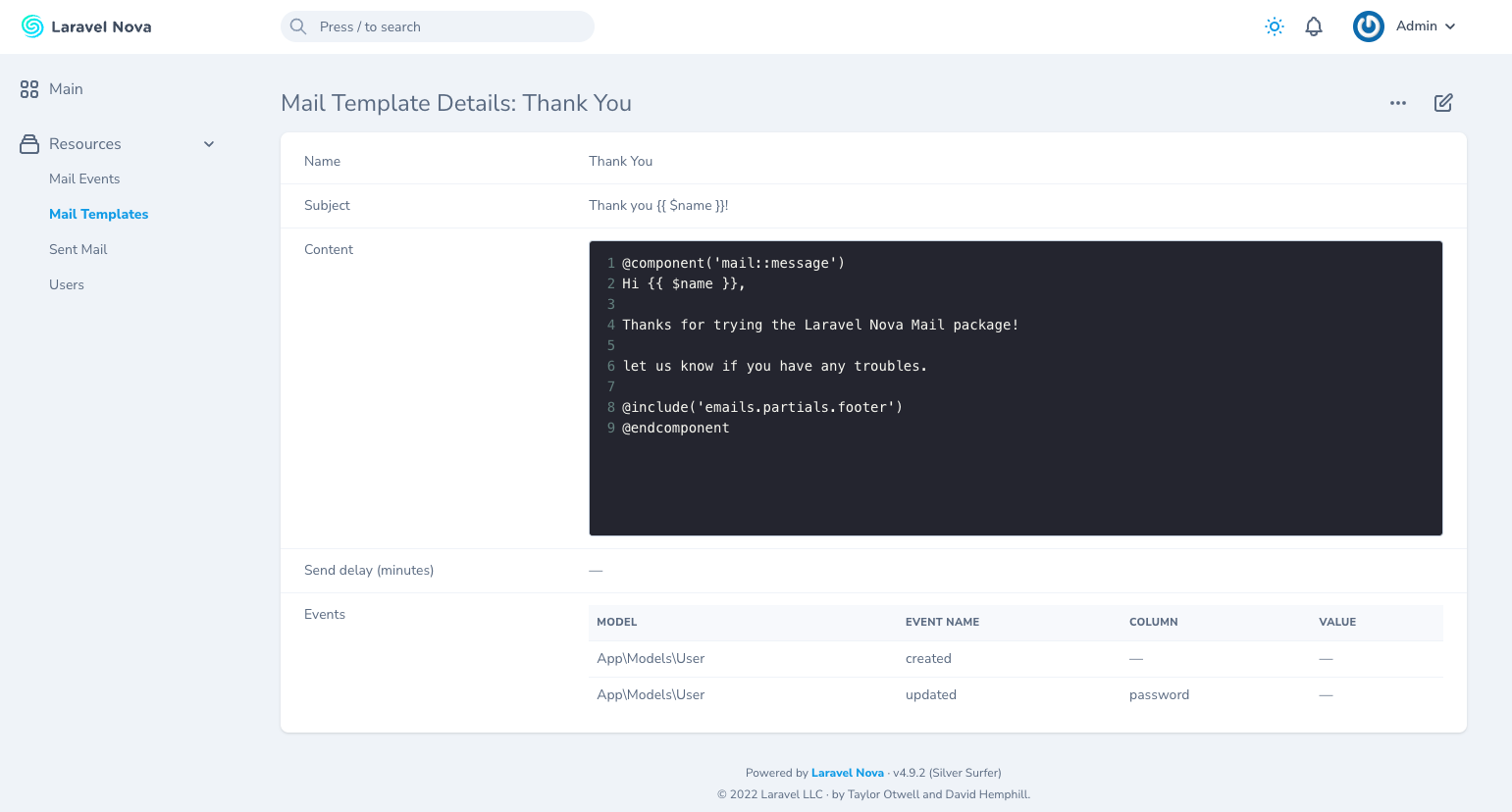Collapse the Resources section chevron

(x=209, y=144)
